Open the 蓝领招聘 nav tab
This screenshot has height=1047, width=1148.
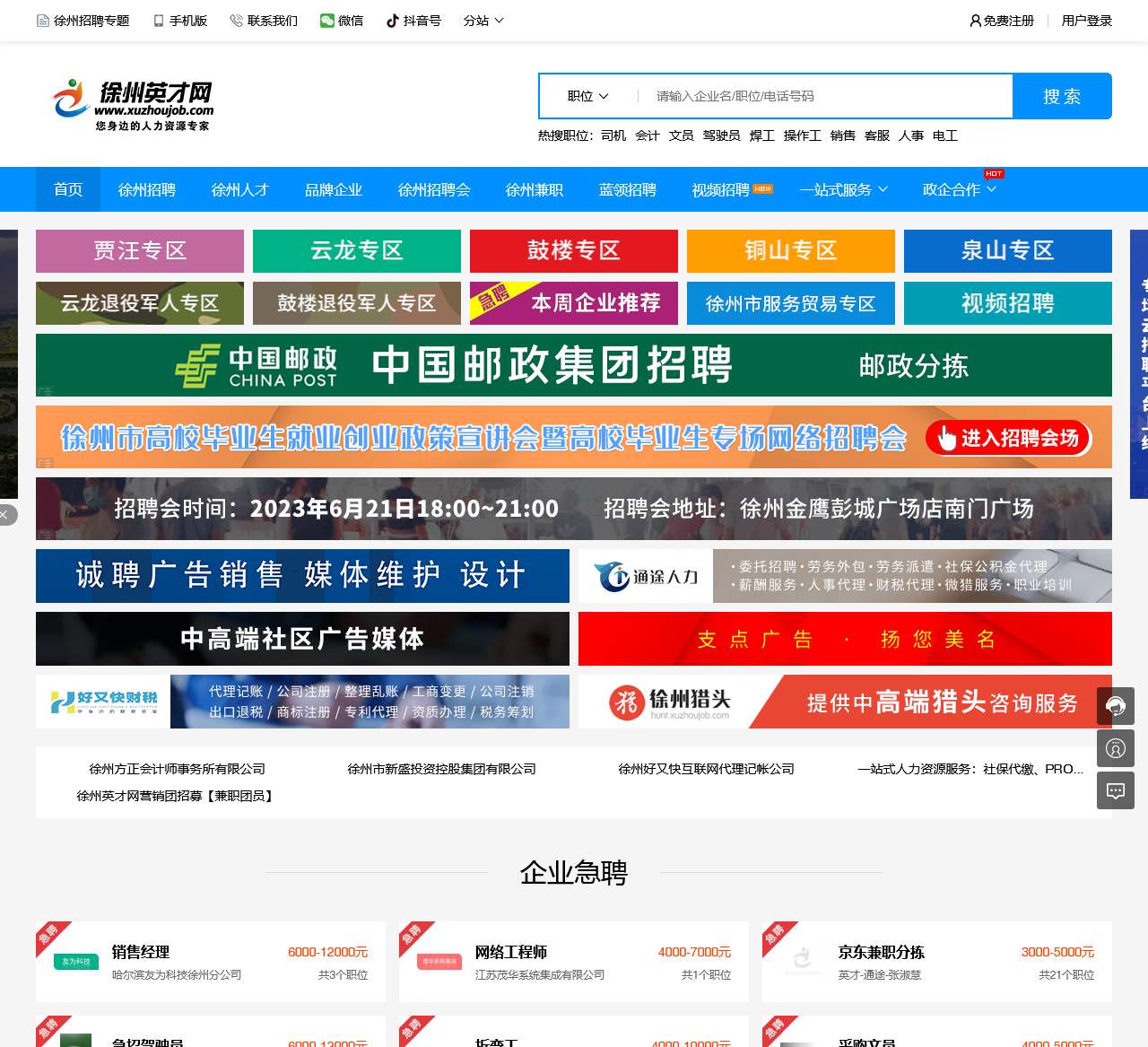(x=628, y=189)
